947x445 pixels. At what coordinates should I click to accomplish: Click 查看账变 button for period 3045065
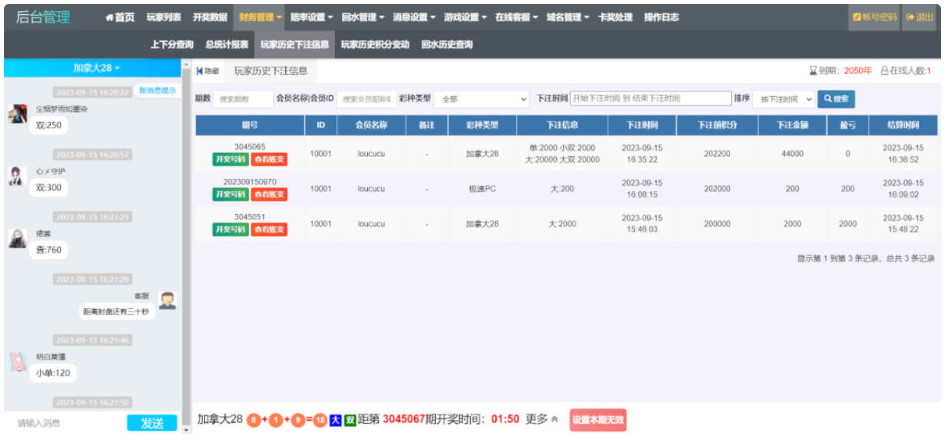pyautogui.click(x=269, y=159)
